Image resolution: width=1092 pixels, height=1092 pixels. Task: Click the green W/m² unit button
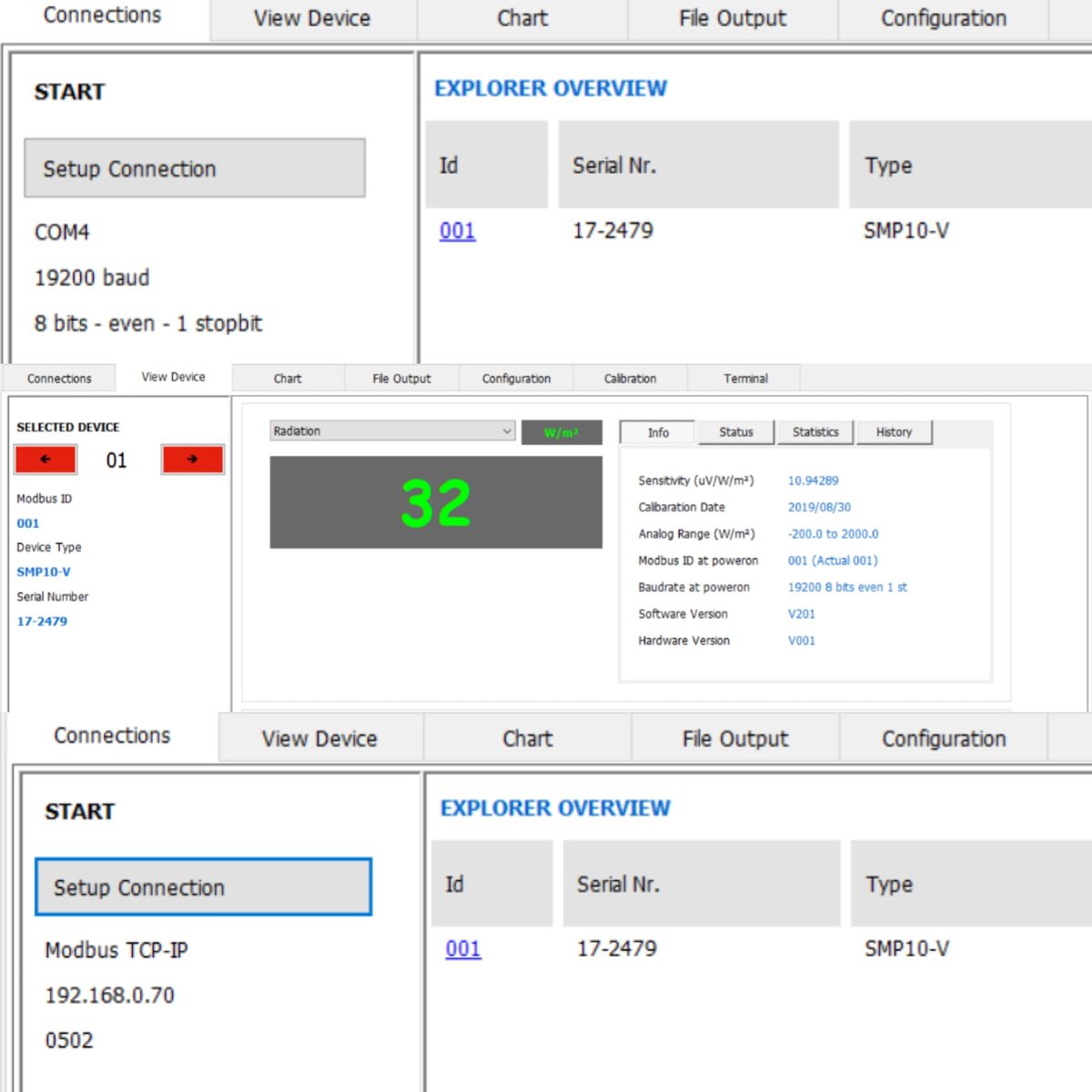tap(561, 432)
